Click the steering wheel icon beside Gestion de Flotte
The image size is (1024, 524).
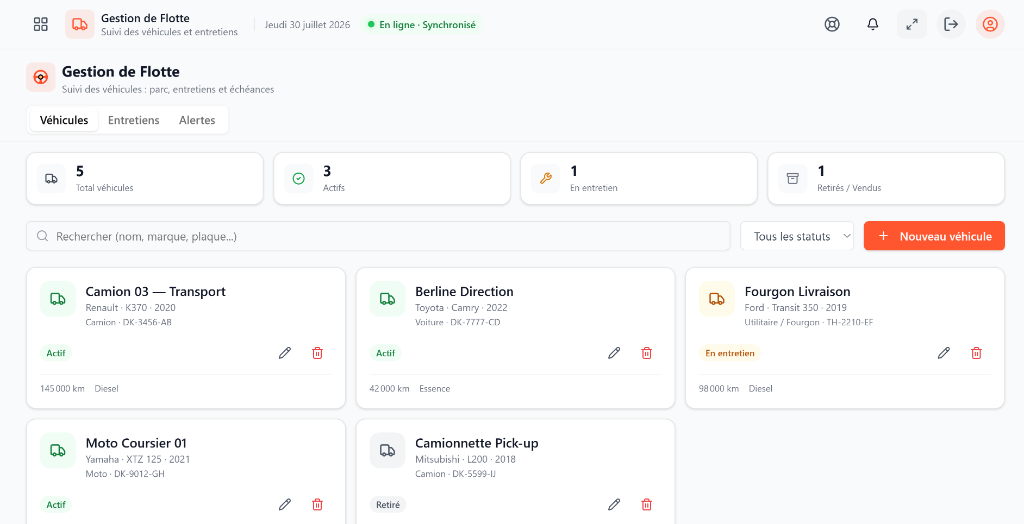click(x=40, y=77)
